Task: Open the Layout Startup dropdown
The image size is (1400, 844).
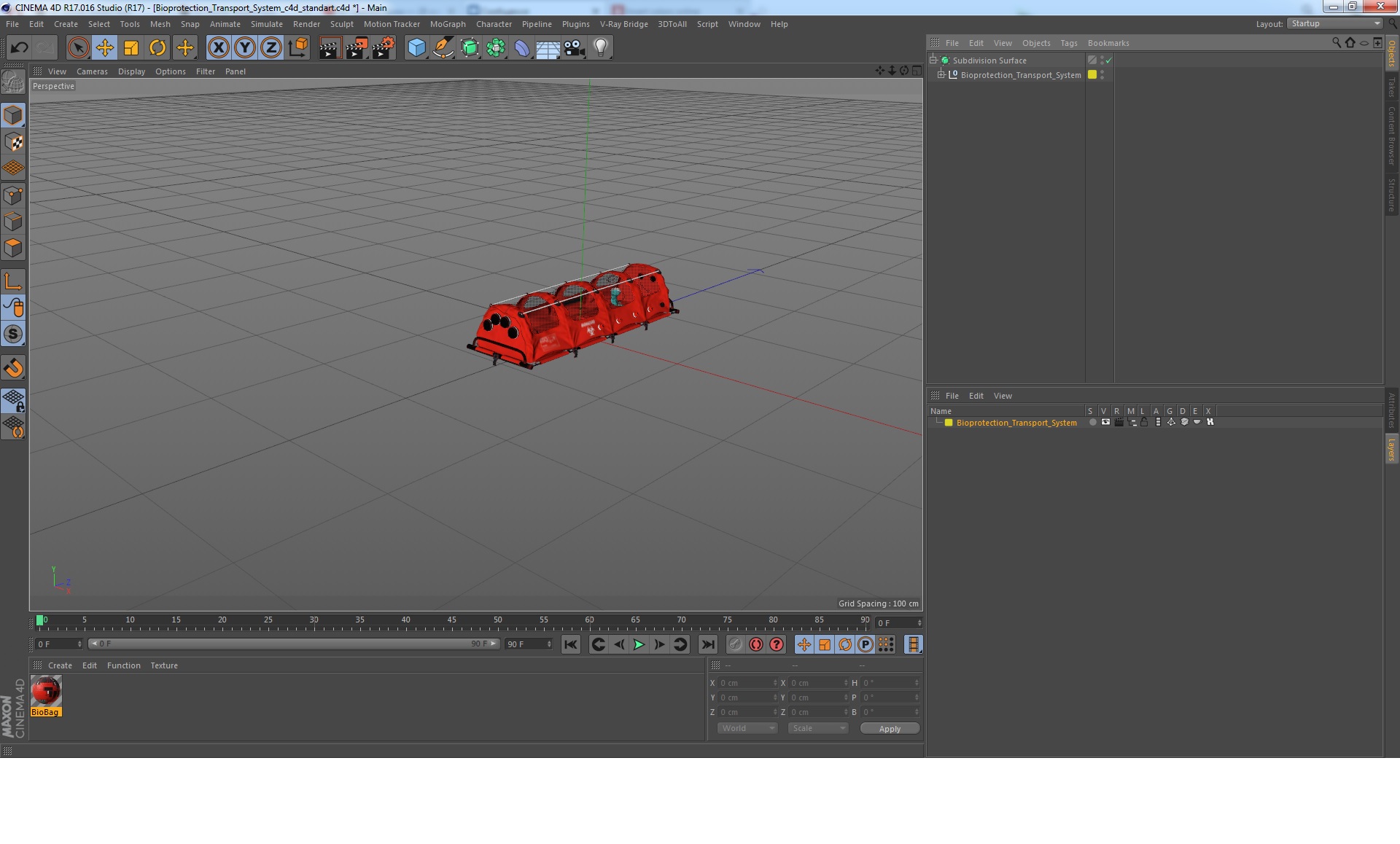Action: point(1335,24)
